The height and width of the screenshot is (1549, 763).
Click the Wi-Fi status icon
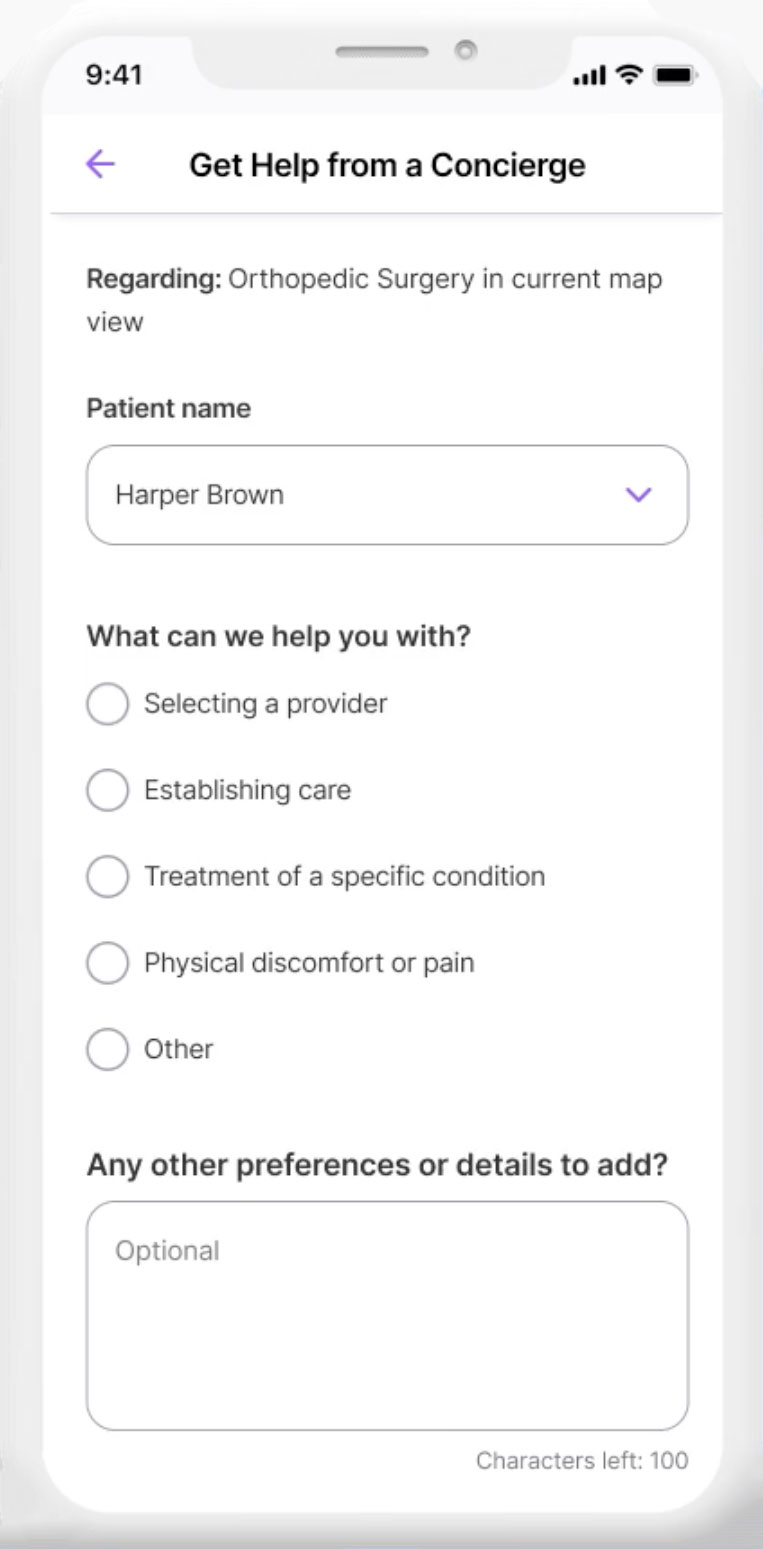click(x=629, y=74)
